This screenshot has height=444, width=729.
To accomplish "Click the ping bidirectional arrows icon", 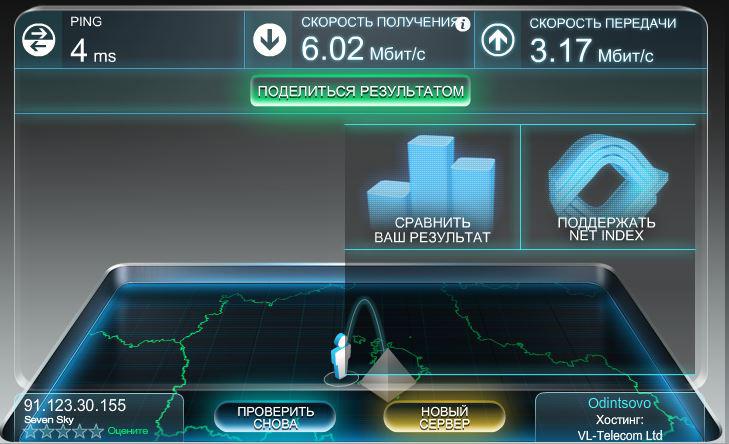I will [x=39, y=40].
